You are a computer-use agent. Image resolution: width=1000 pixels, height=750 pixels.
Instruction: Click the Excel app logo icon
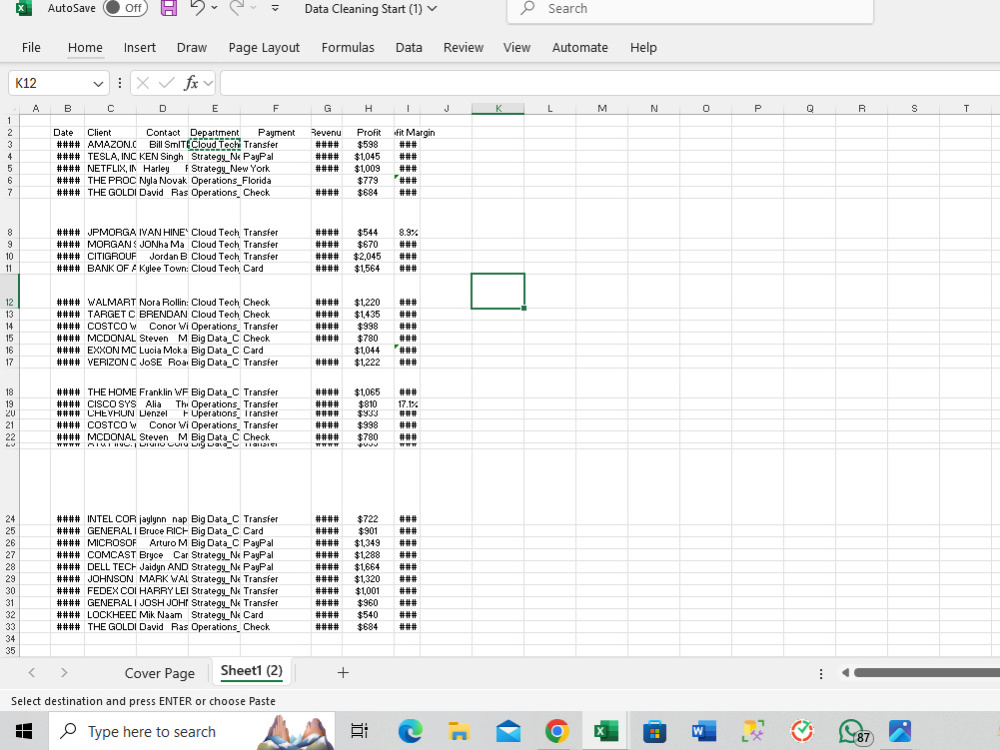pos(23,8)
